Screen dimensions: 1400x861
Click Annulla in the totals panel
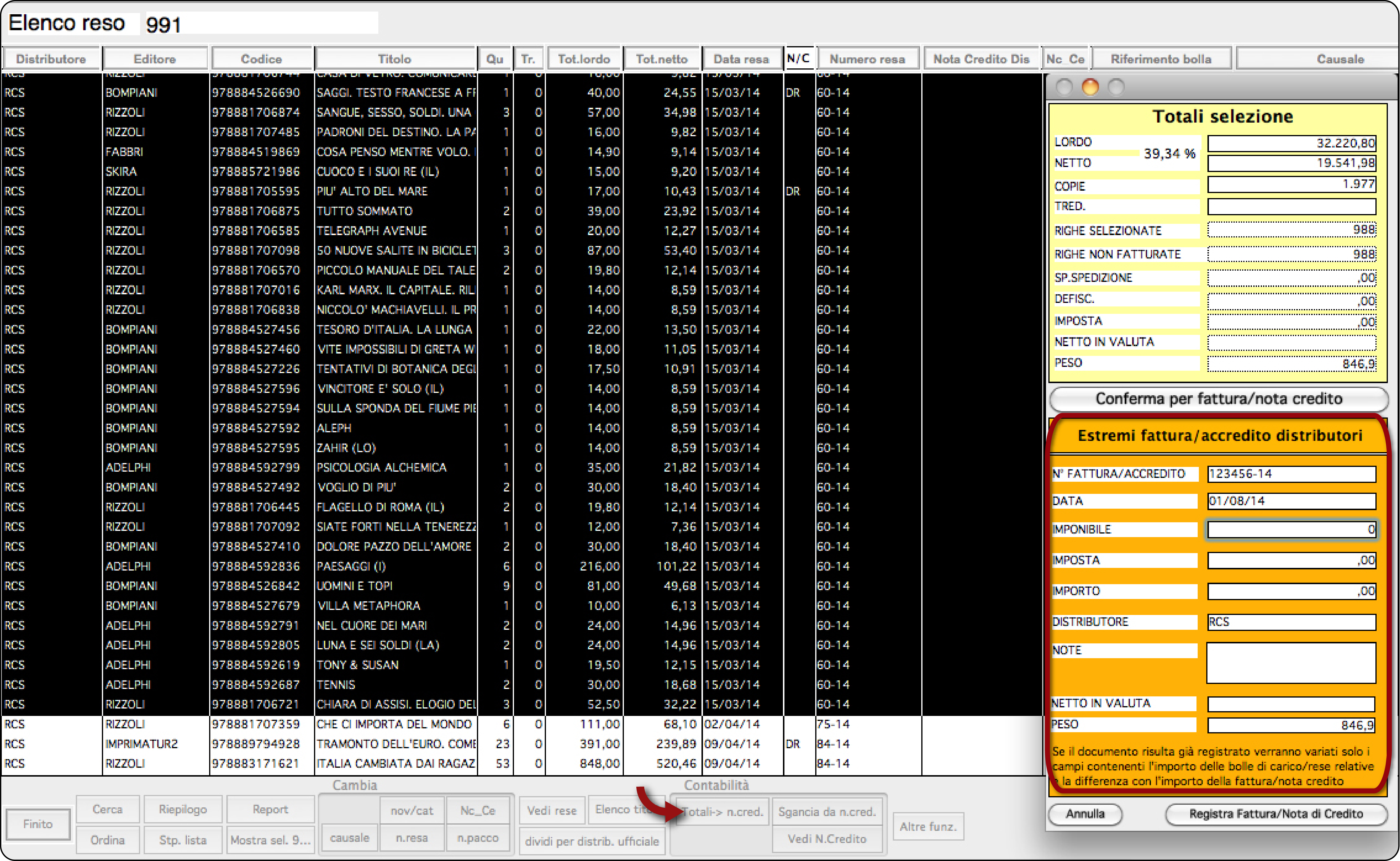(1085, 814)
